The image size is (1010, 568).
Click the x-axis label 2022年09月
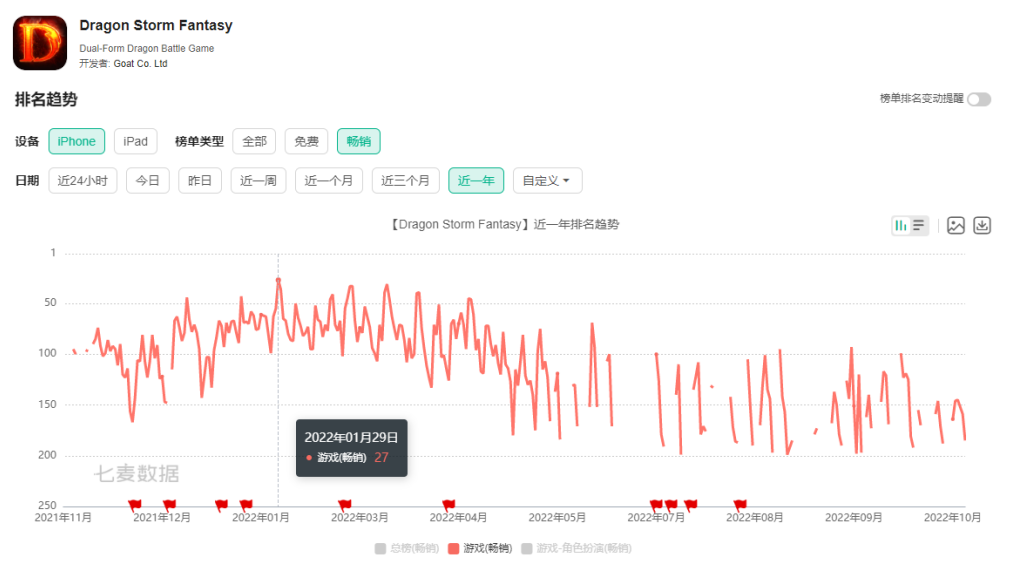(x=853, y=518)
